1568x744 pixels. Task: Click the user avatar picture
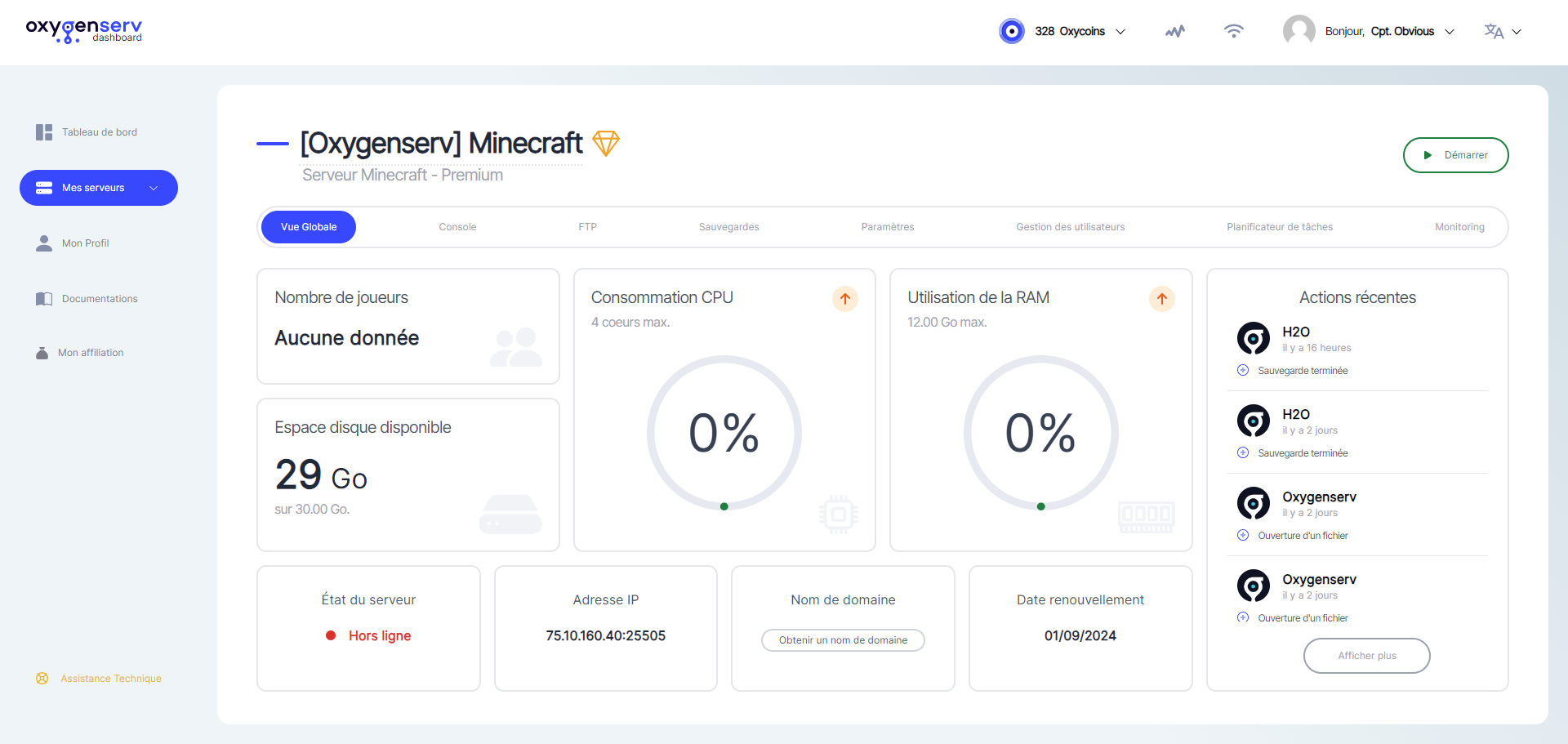pyautogui.click(x=1299, y=31)
